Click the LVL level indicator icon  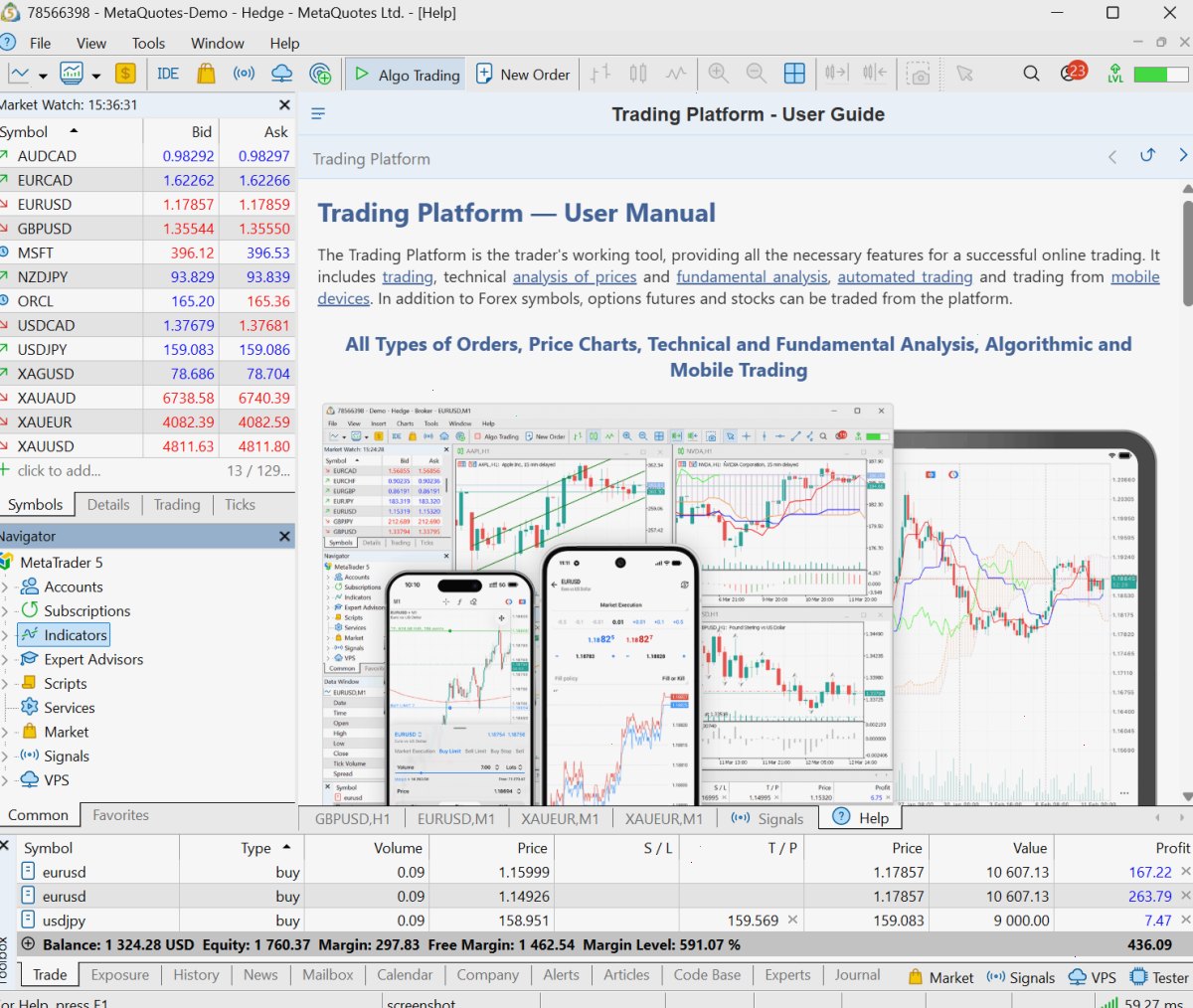click(1115, 74)
